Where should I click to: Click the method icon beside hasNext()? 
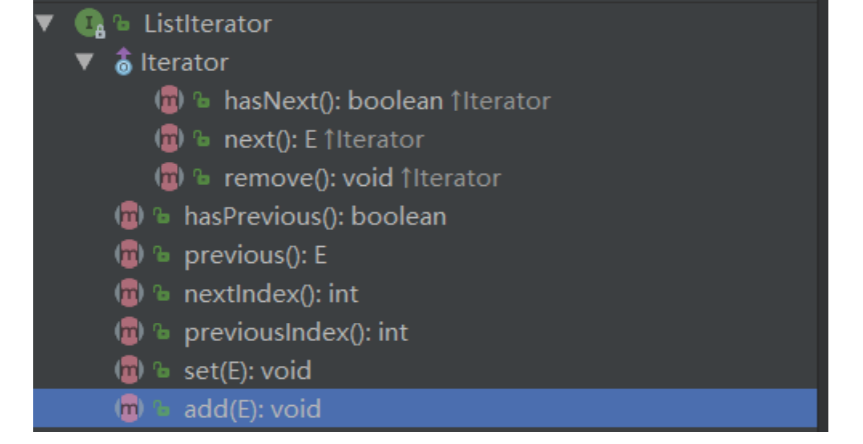pyautogui.click(x=168, y=100)
